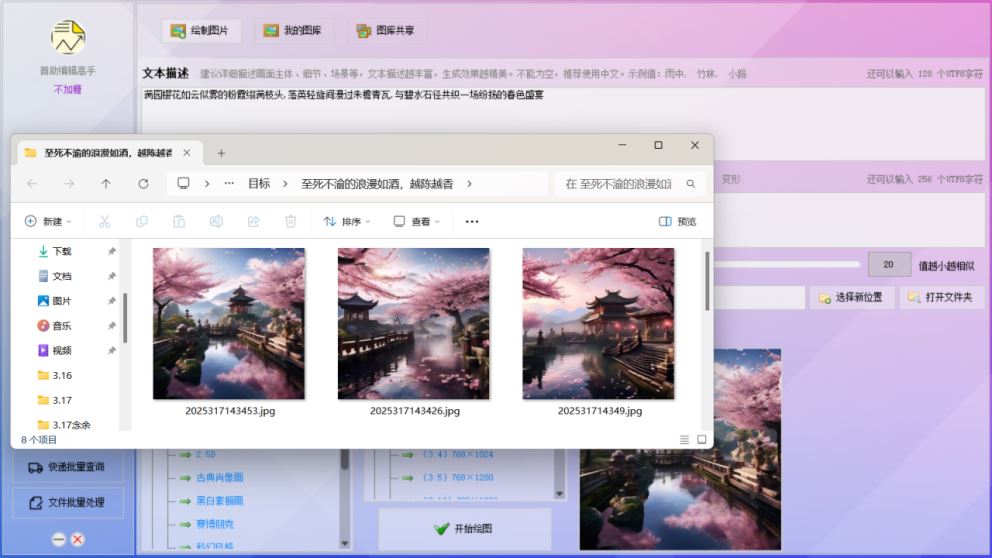The height and width of the screenshot is (558, 992).
Task: Click the Rename icon in Explorer toolbar
Action: click(x=216, y=221)
